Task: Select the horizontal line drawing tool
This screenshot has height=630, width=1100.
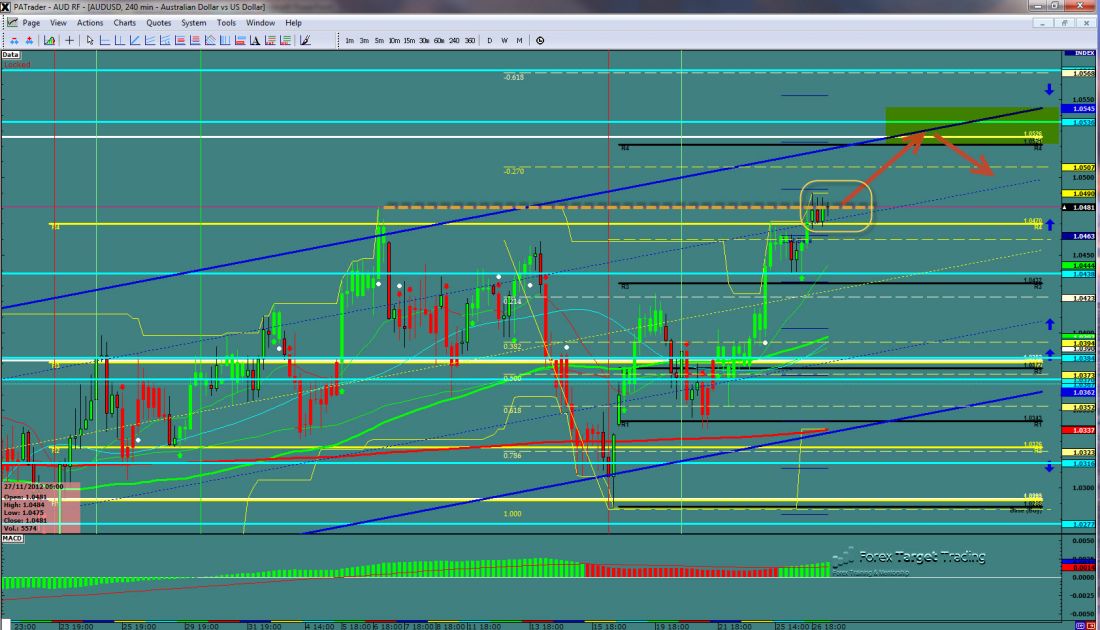Action: [104, 41]
